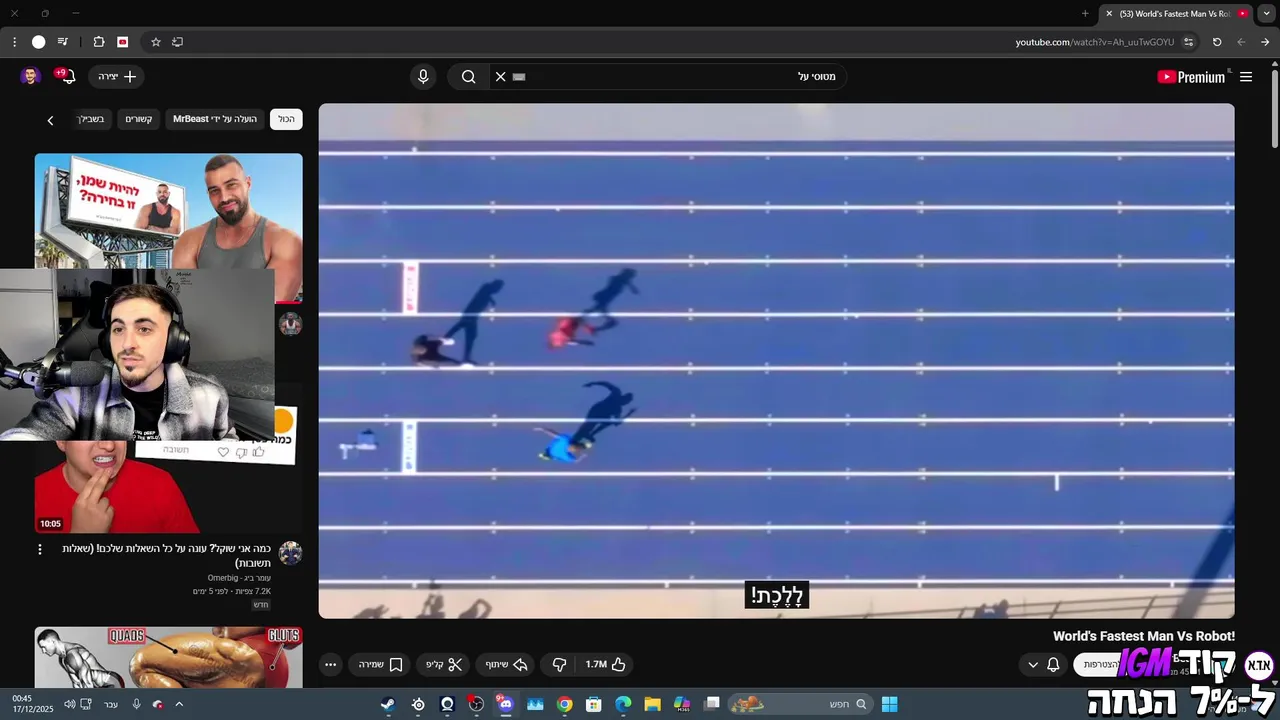Image resolution: width=1280 pixels, height=720 pixels.
Task: Open Discord from taskbar
Action: 505,704
